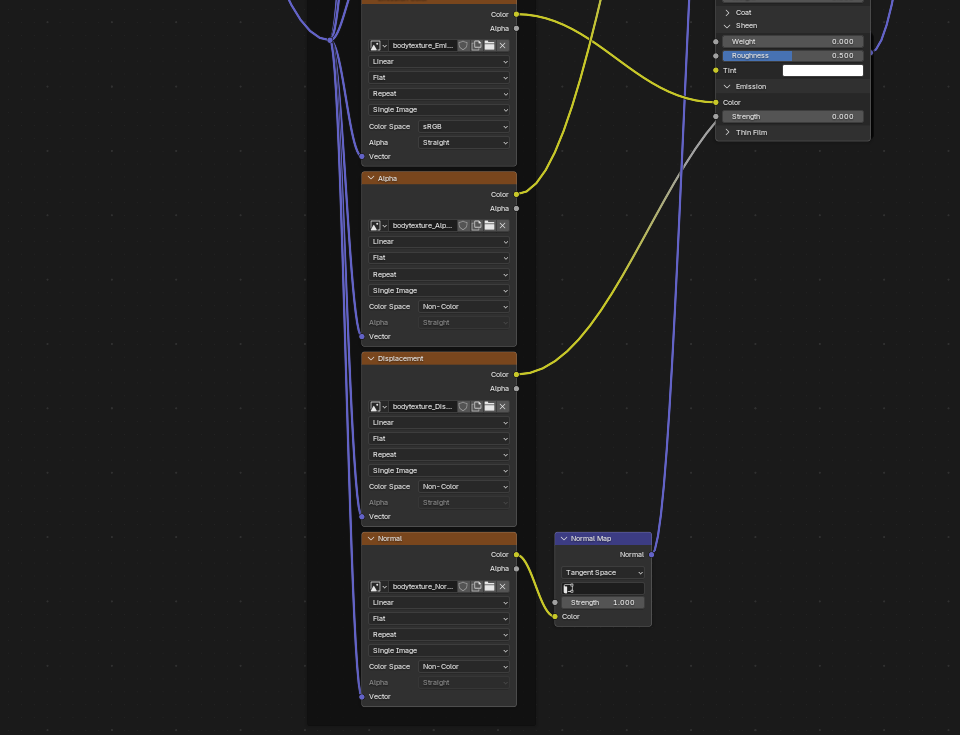Image resolution: width=960 pixels, height=735 pixels.
Task: Click Emission Color input socket on BSDF
Action: pos(716,102)
